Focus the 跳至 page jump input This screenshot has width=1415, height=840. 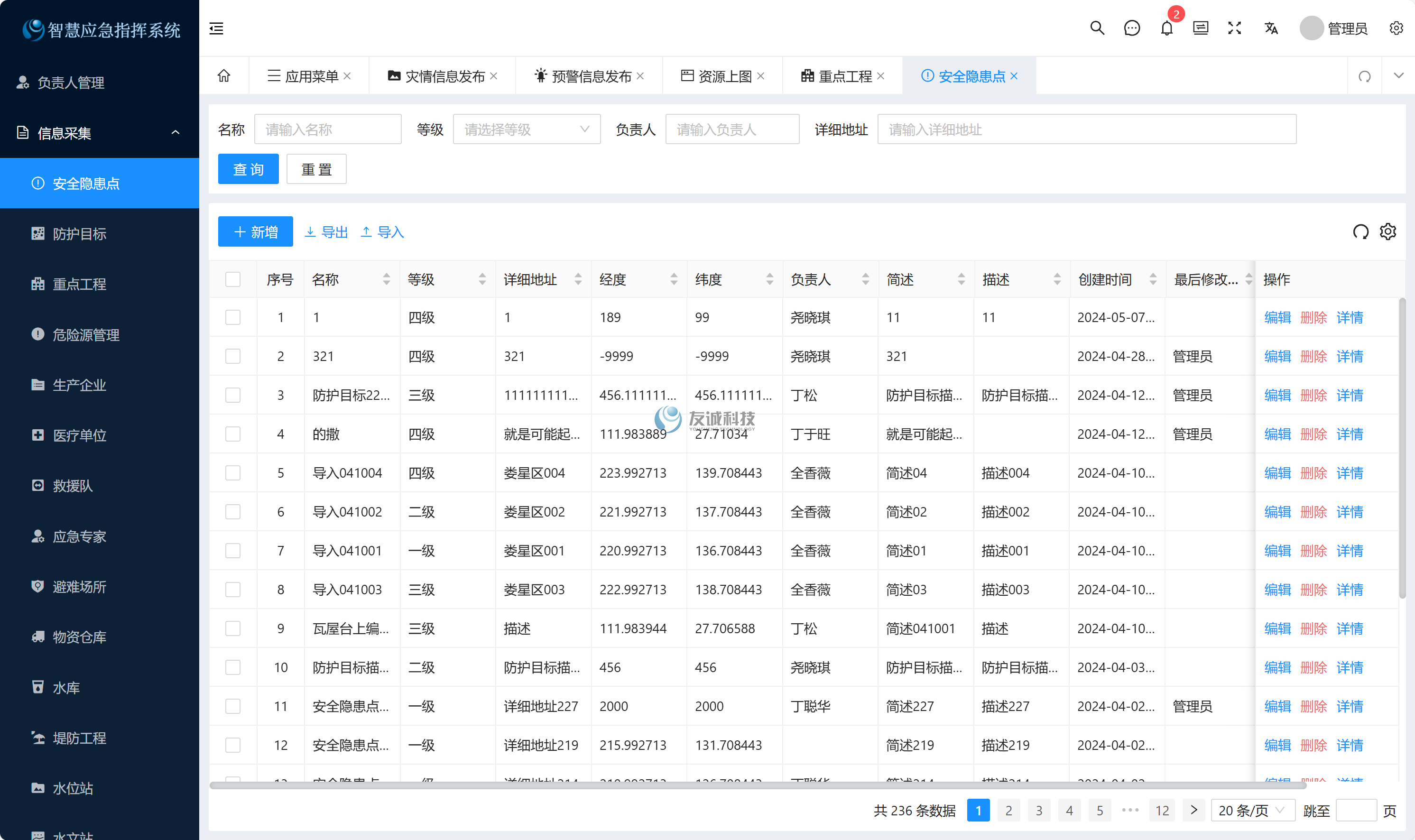[1356, 811]
